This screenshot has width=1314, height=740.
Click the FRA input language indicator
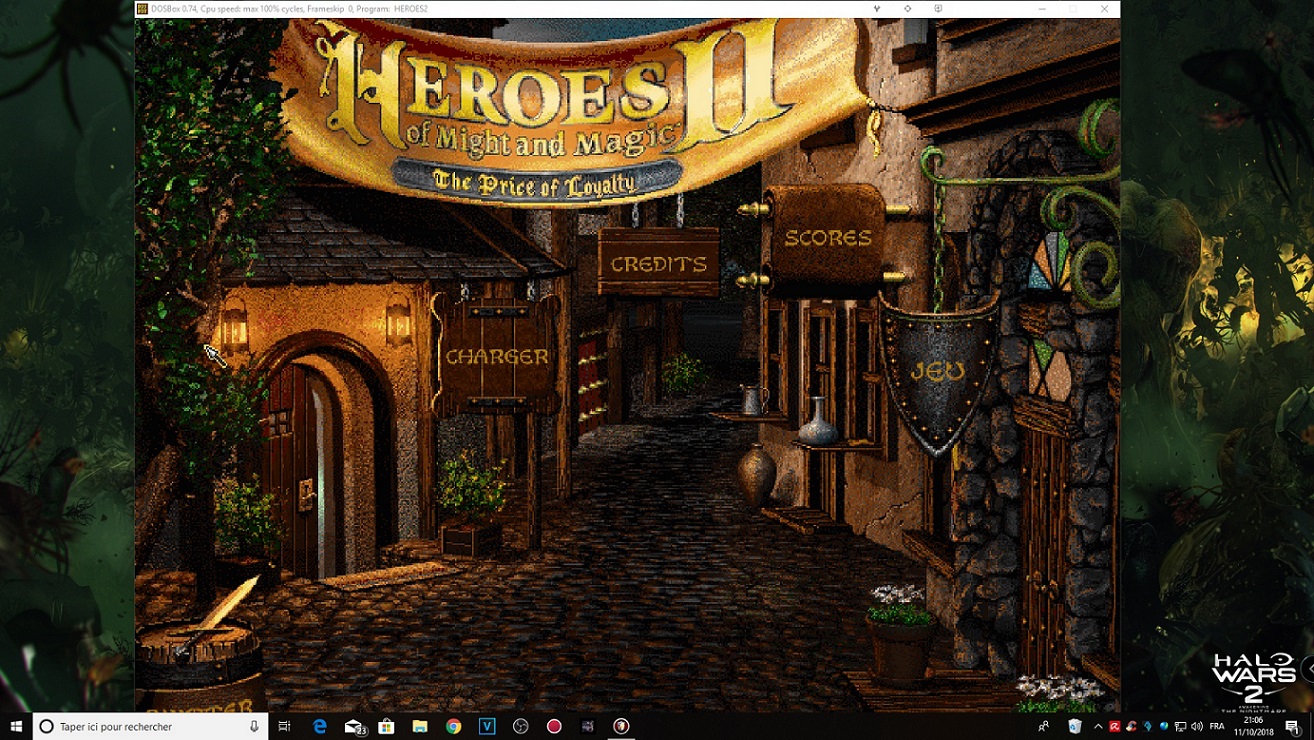click(1217, 726)
